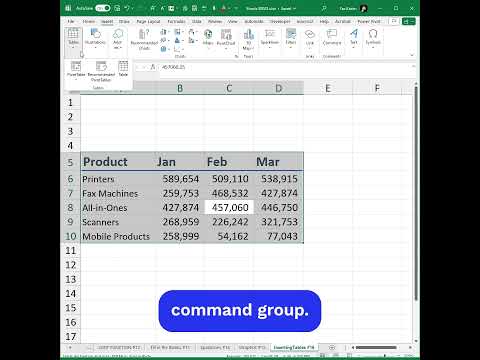Open the Symbols dropdown
The width and height of the screenshot is (480, 360).
coord(373,37)
